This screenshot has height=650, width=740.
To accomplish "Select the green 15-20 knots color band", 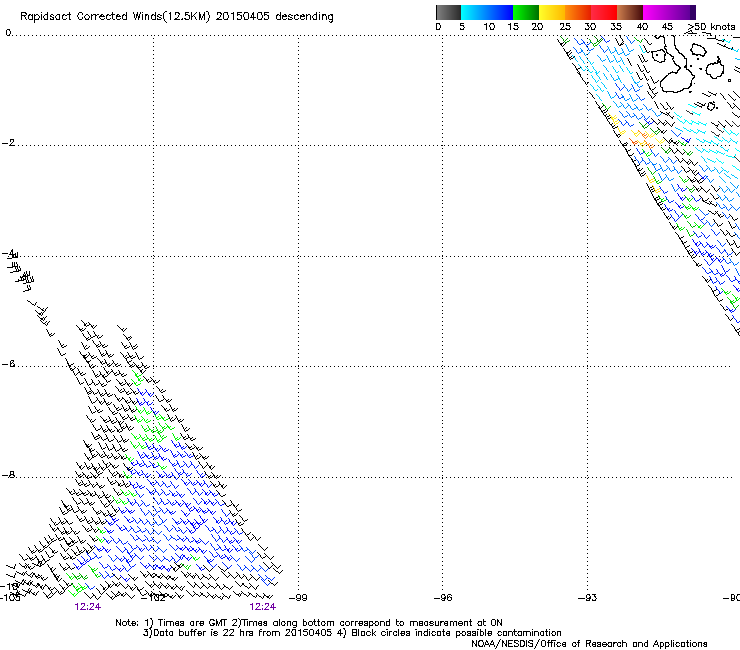I will click(x=526, y=12).
